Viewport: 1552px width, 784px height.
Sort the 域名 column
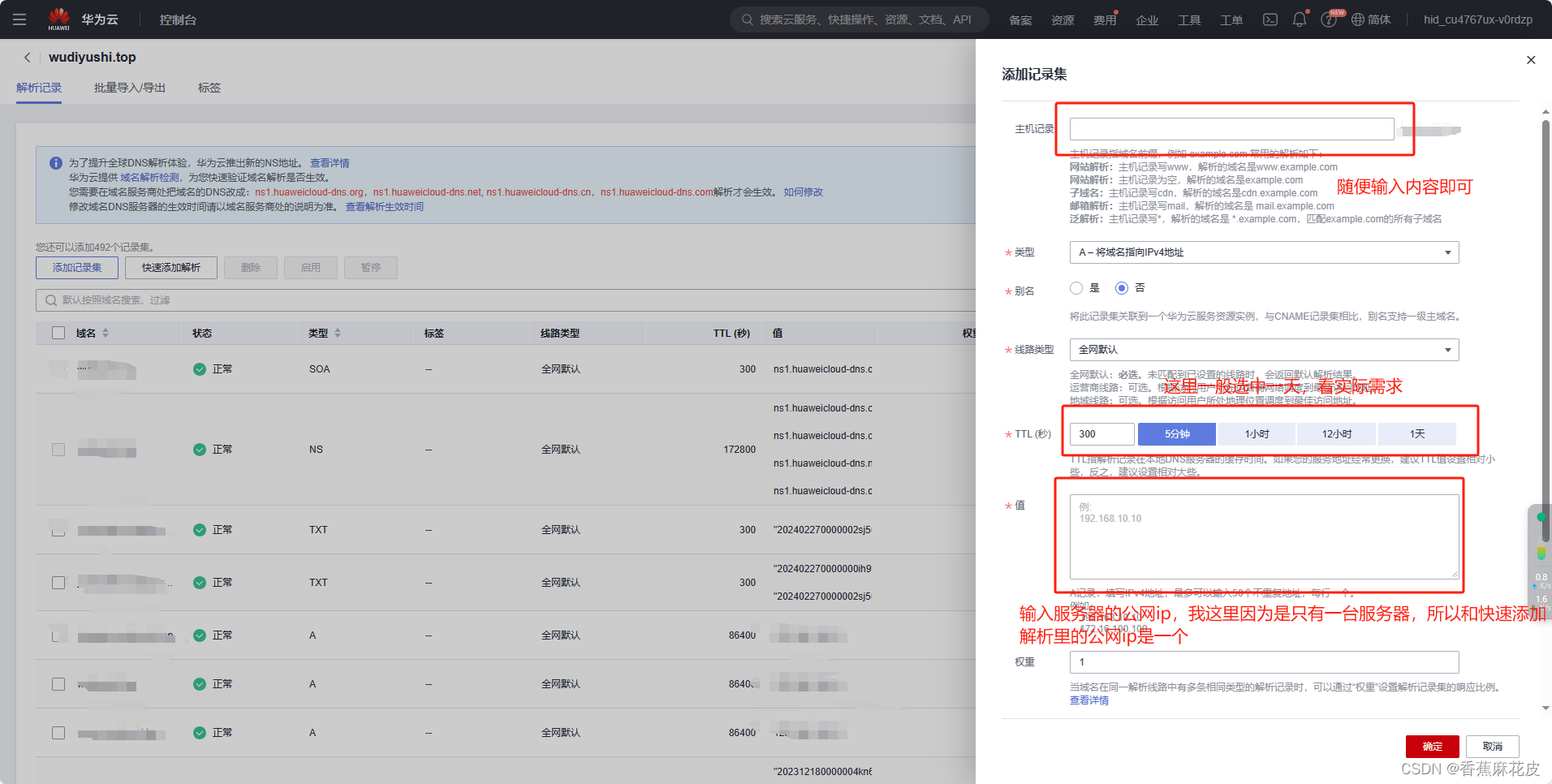(106, 334)
